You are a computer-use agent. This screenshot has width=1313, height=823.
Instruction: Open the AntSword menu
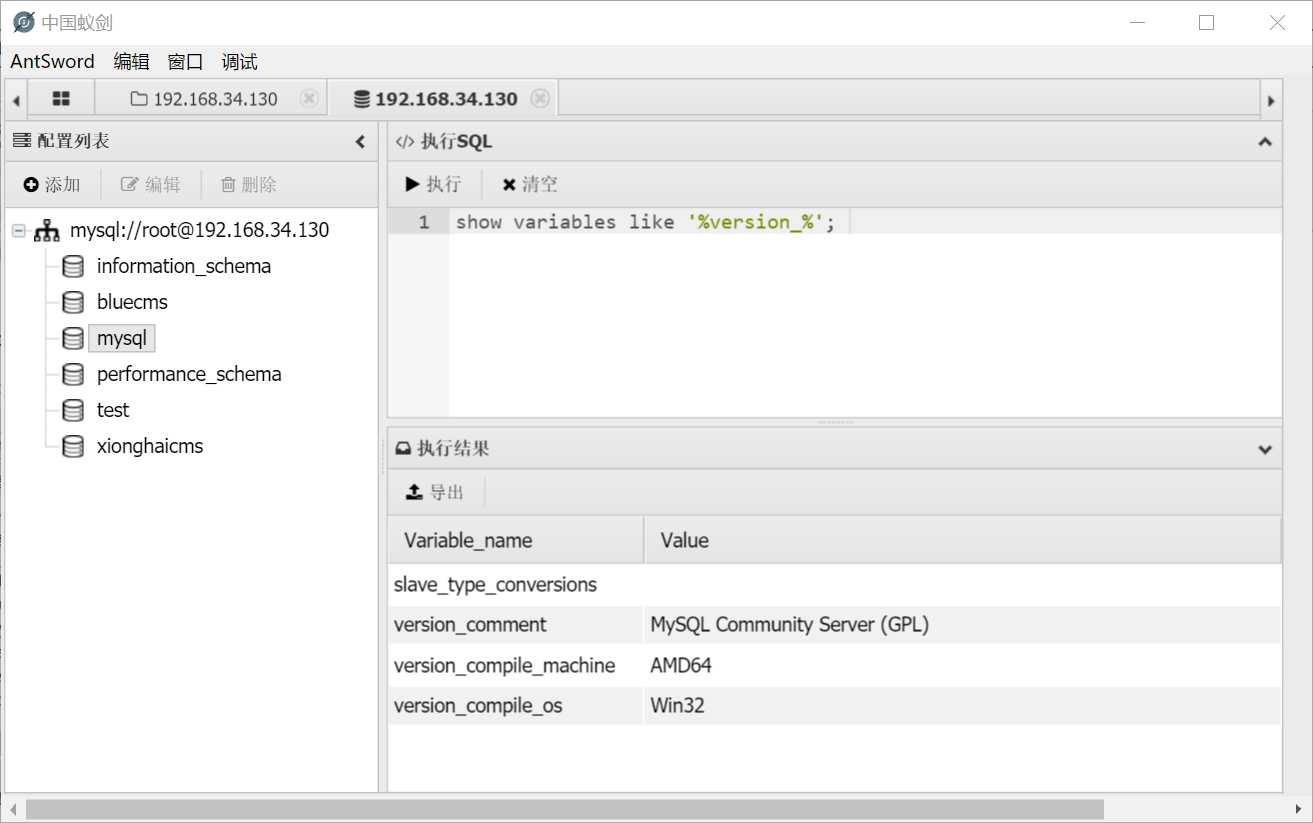pos(52,61)
